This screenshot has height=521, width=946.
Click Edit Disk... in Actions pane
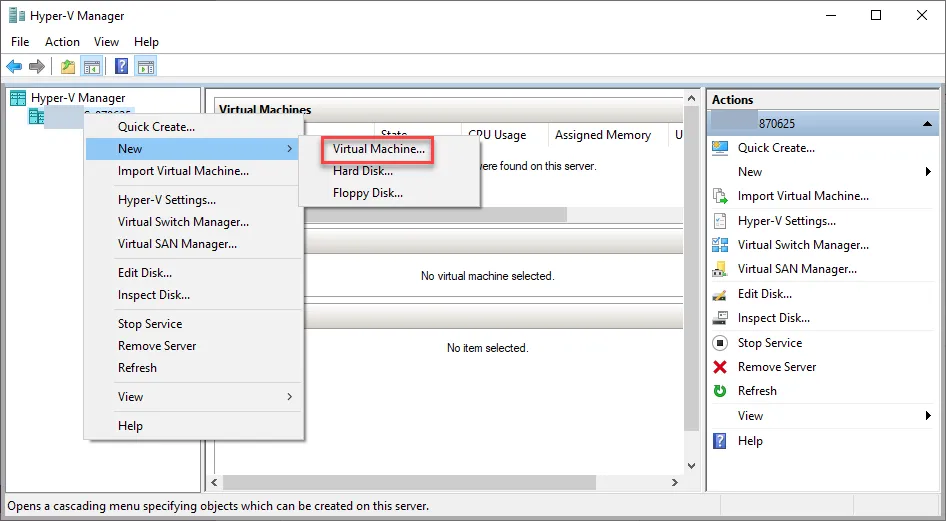pos(764,294)
